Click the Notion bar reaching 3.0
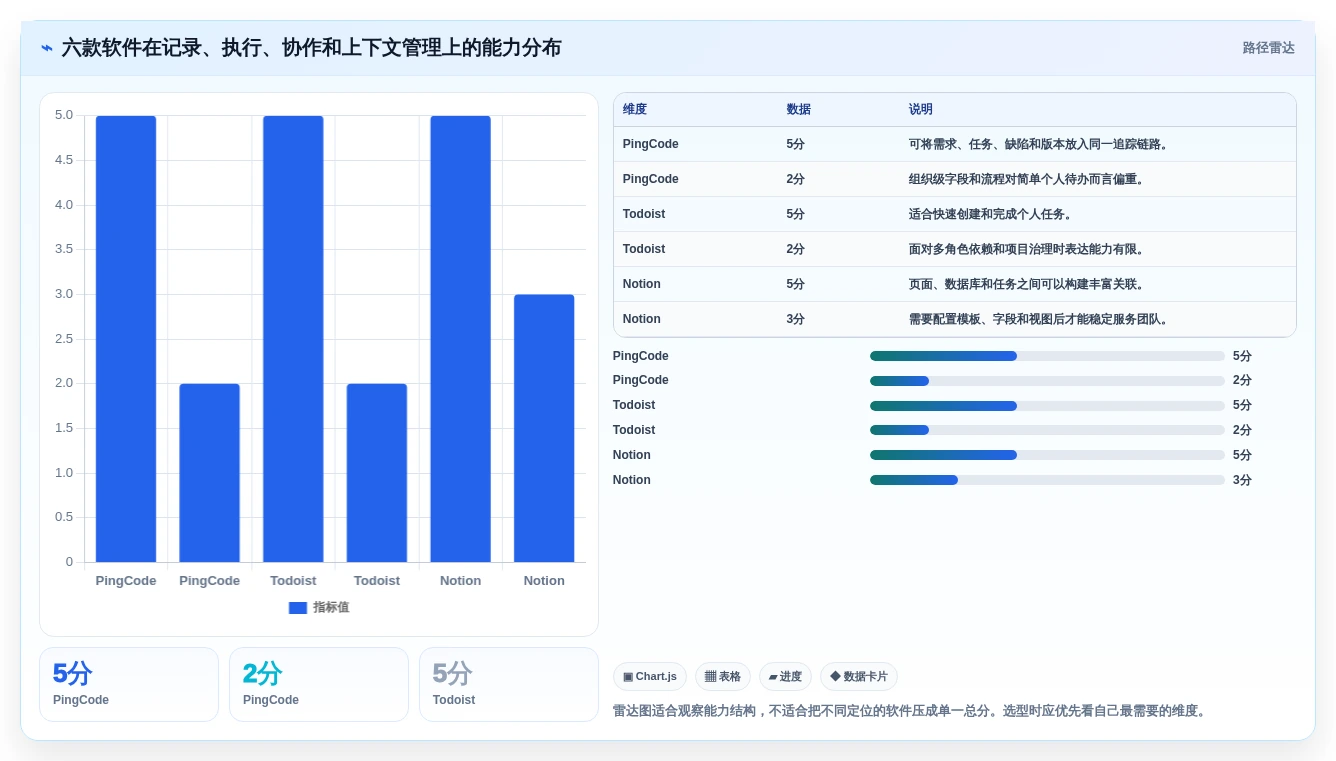This screenshot has height=761, width=1336. coord(544,428)
